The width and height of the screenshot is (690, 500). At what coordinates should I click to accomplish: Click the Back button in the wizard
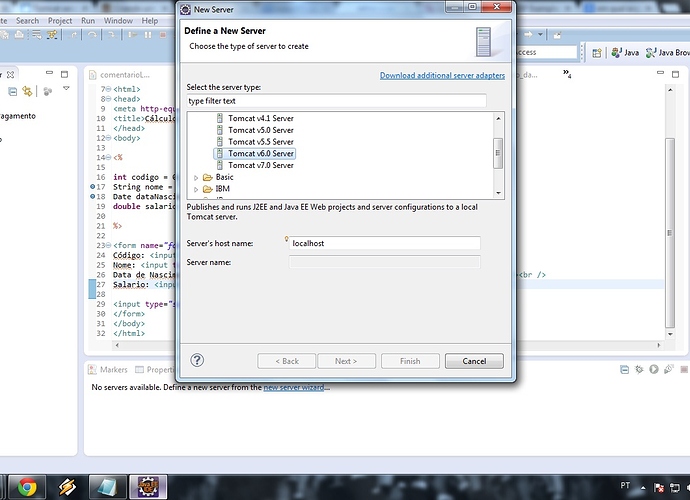(286, 361)
